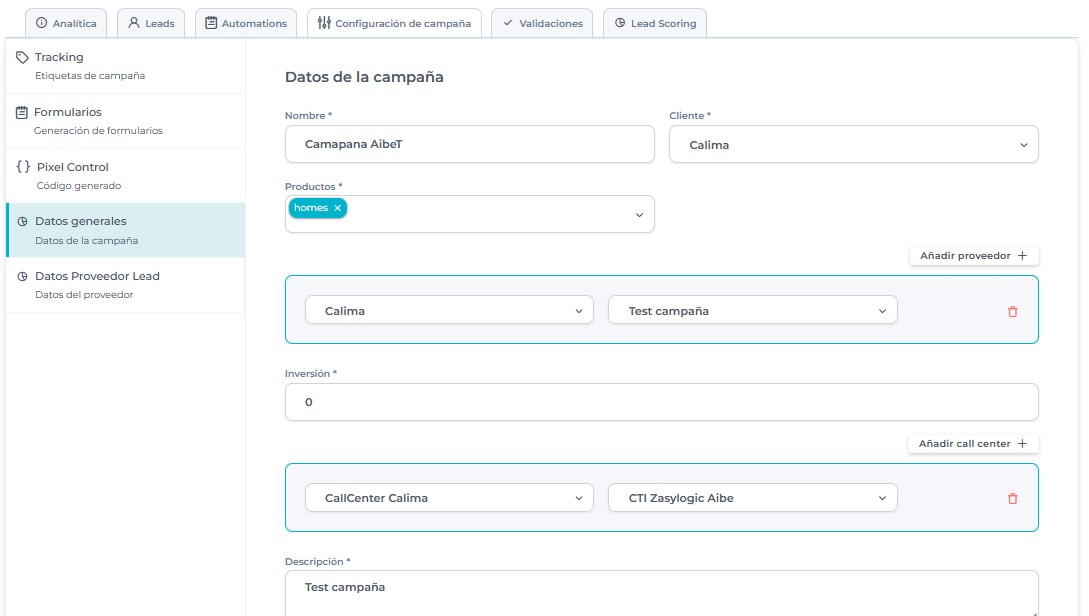This screenshot has width=1089, height=616.
Task: Click the Inversión input field
Action: pos(661,402)
